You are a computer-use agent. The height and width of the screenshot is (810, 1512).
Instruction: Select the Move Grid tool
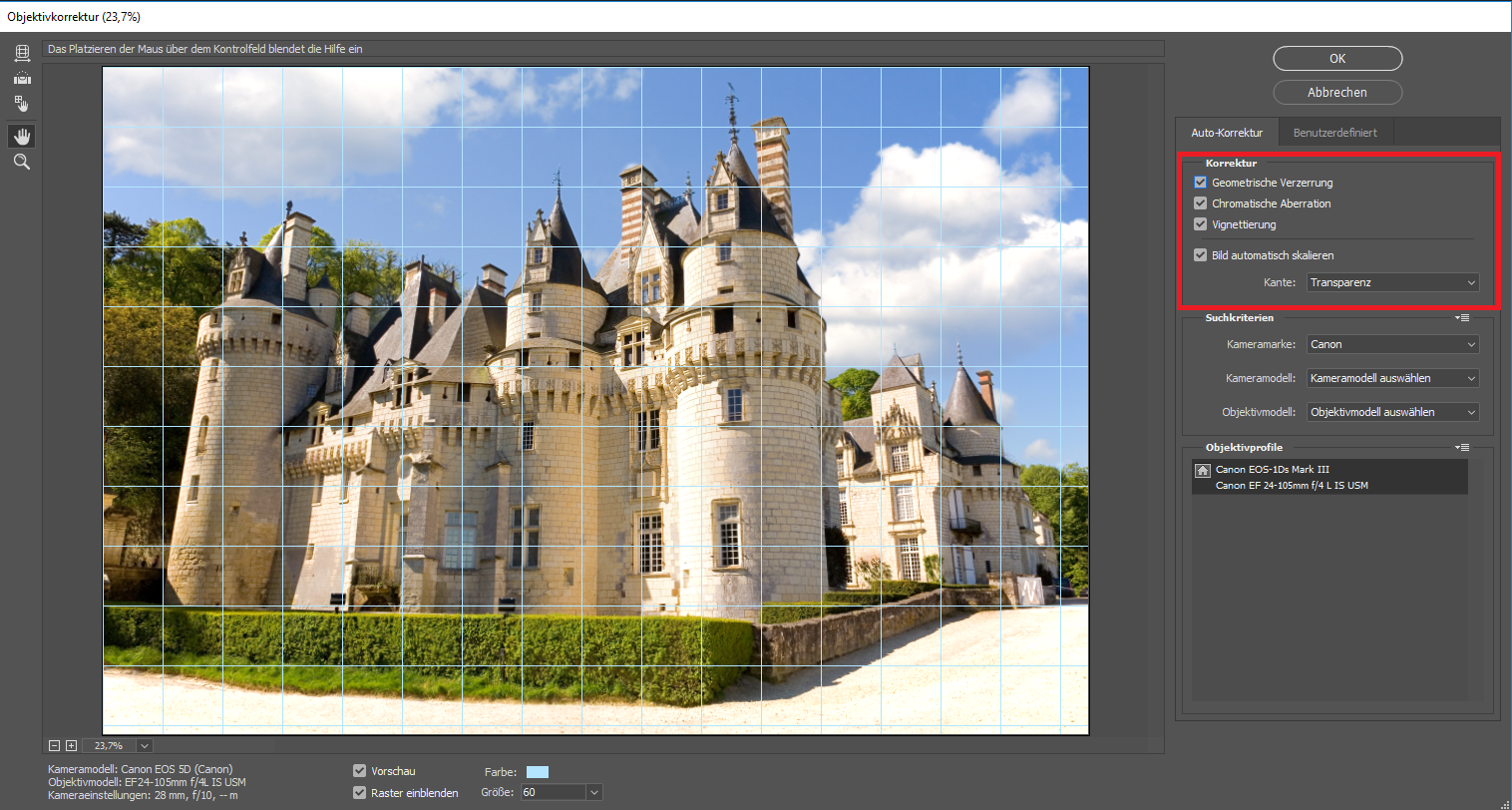pos(22,104)
